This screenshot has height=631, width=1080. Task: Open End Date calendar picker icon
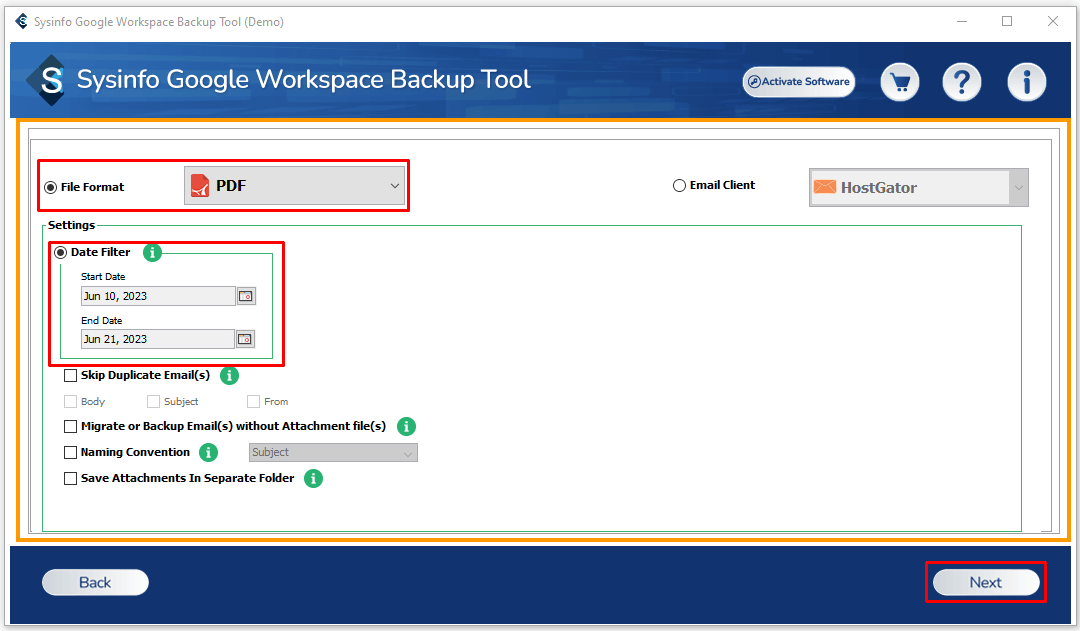click(x=245, y=339)
